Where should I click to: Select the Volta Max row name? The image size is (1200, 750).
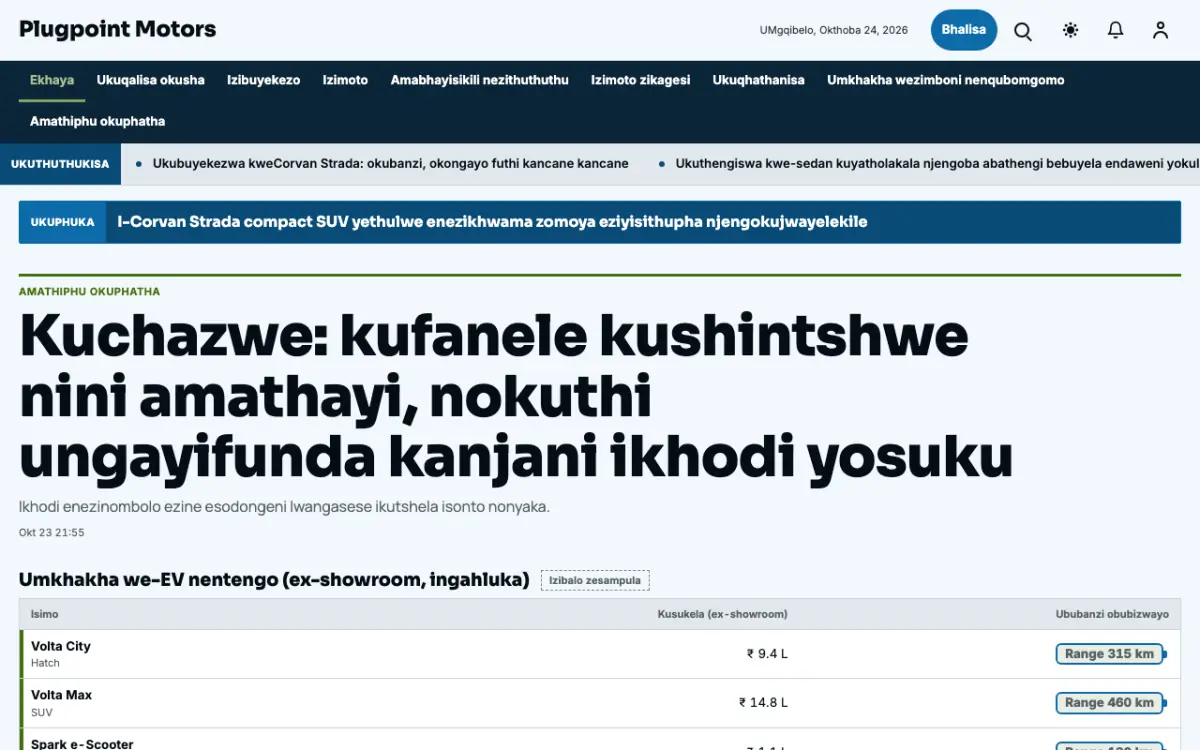(61, 695)
